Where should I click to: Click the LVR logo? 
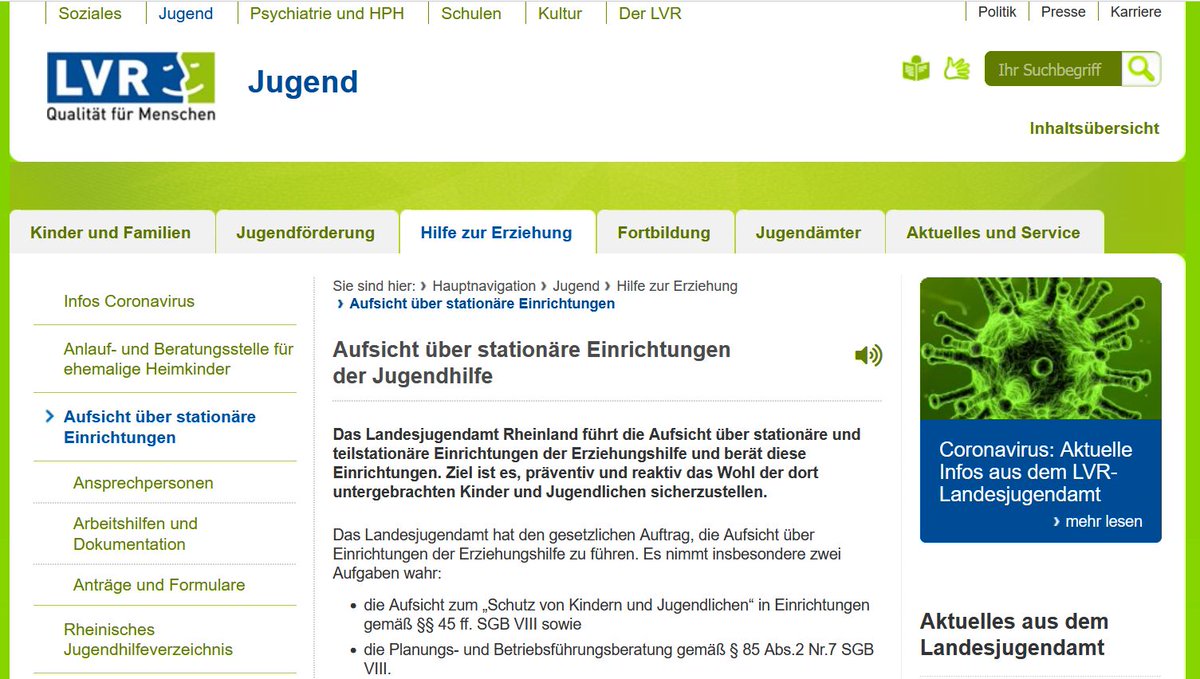click(x=131, y=87)
